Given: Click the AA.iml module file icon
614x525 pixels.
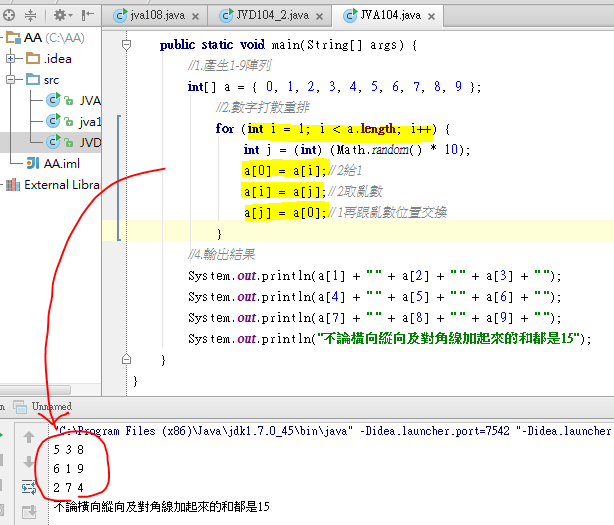Looking at the screenshot, I should (x=33, y=163).
